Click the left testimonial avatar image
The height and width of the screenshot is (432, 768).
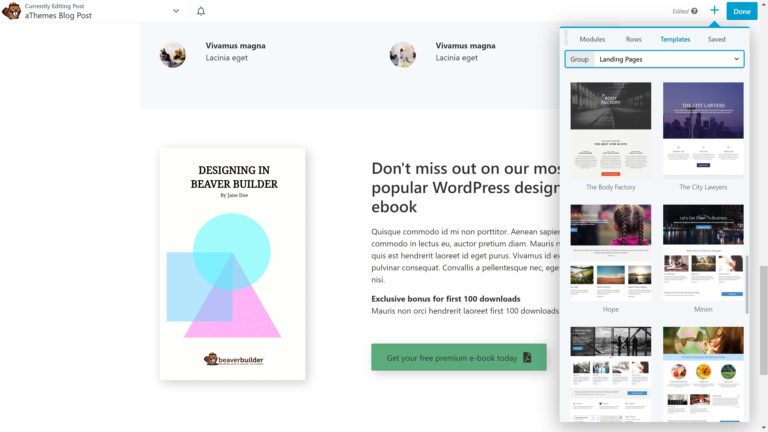click(172, 54)
